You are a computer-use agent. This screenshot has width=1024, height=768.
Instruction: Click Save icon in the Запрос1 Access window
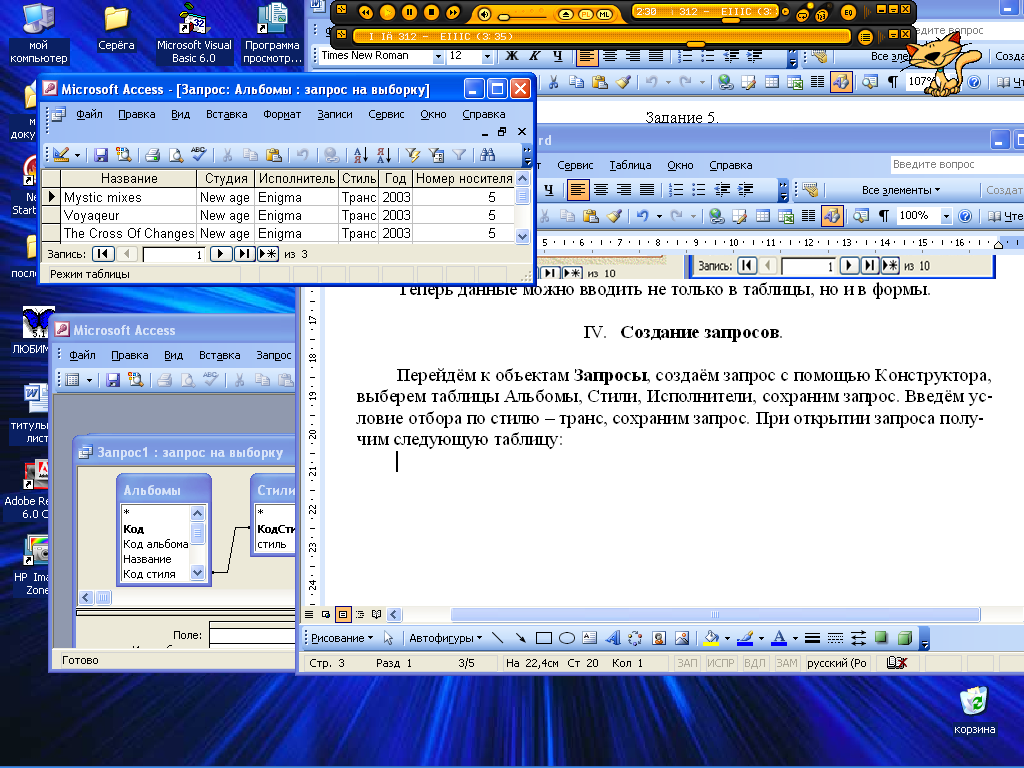[113, 379]
